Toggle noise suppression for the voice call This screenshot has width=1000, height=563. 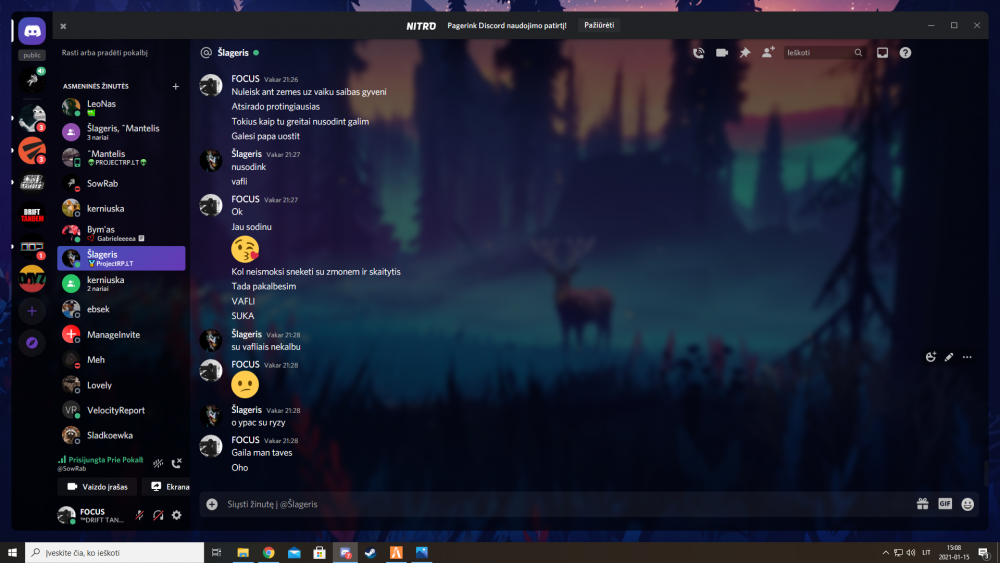click(x=157, y=463)
